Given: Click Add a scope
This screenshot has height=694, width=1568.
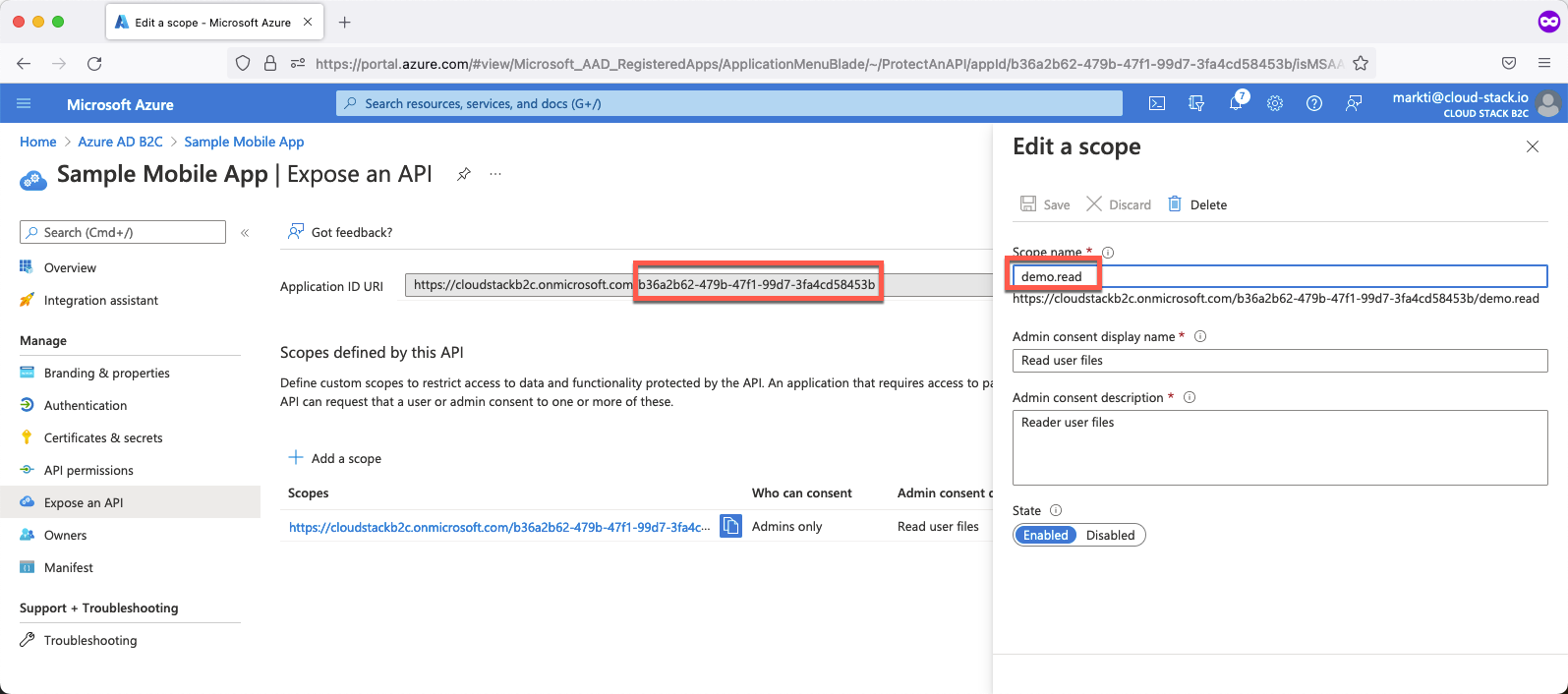Looking at the screenshot, I should pos(334,458).
